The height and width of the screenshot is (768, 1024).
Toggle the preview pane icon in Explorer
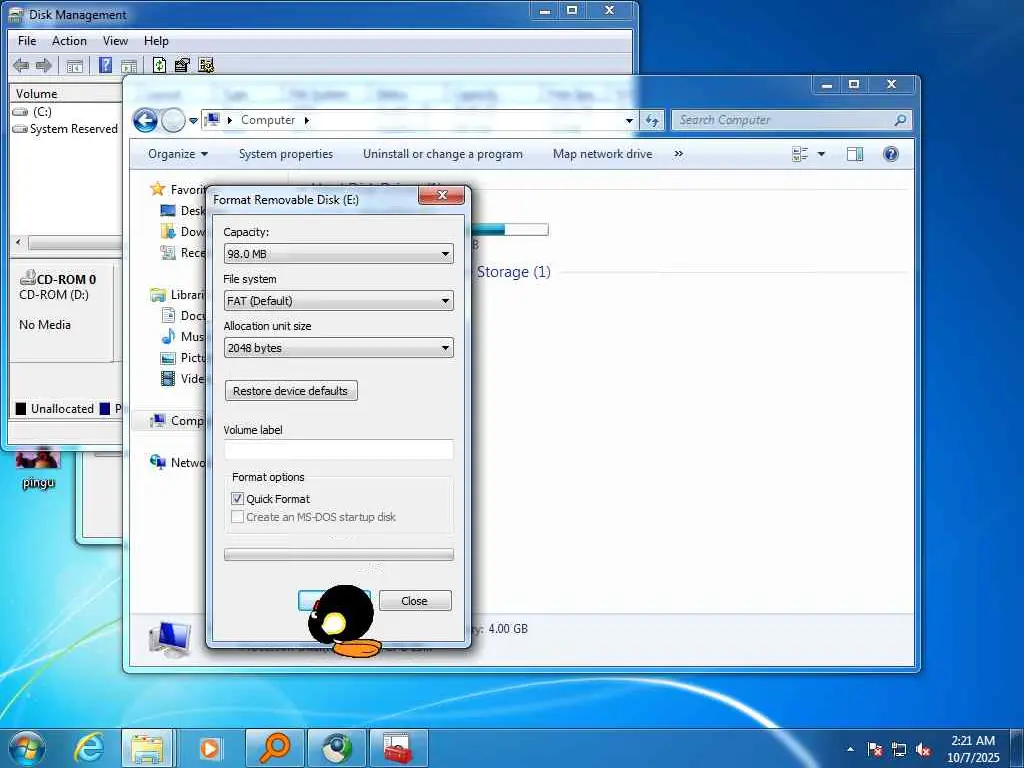[x=855, y=154]
